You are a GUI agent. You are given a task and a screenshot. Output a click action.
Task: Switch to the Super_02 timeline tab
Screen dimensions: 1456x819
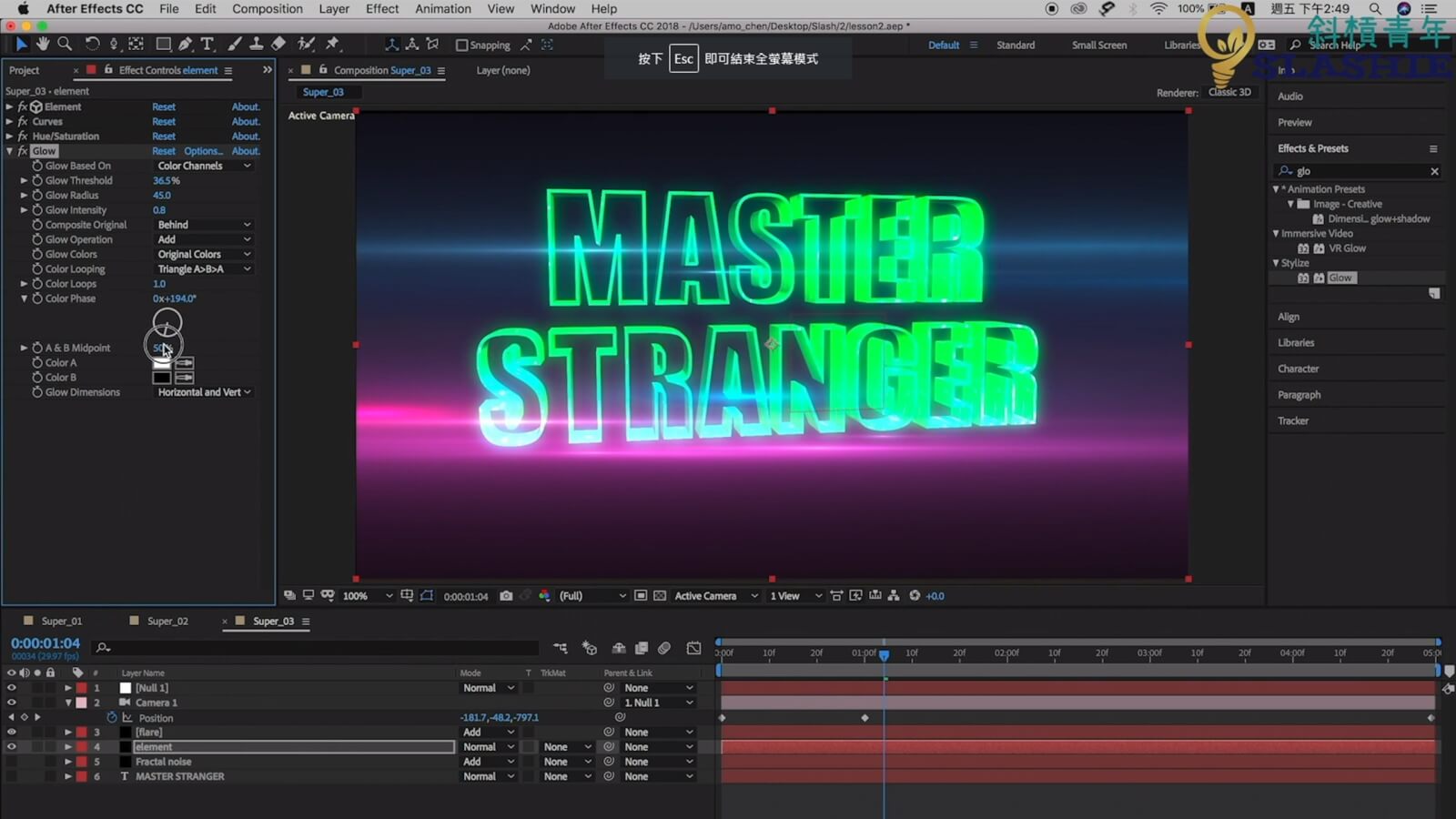click(x=167, y=621)
